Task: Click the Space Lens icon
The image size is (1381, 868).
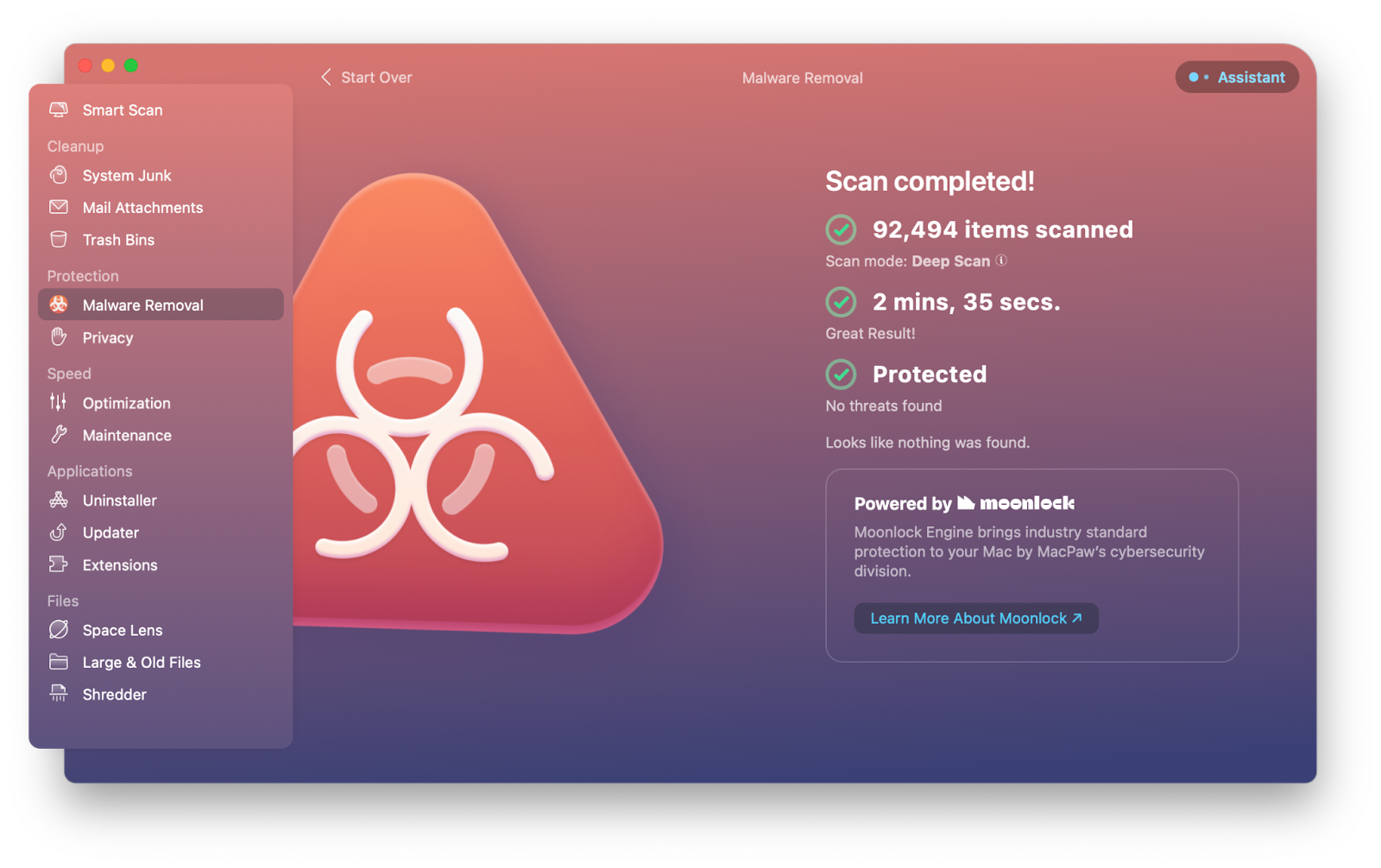Action: point(59,630)
